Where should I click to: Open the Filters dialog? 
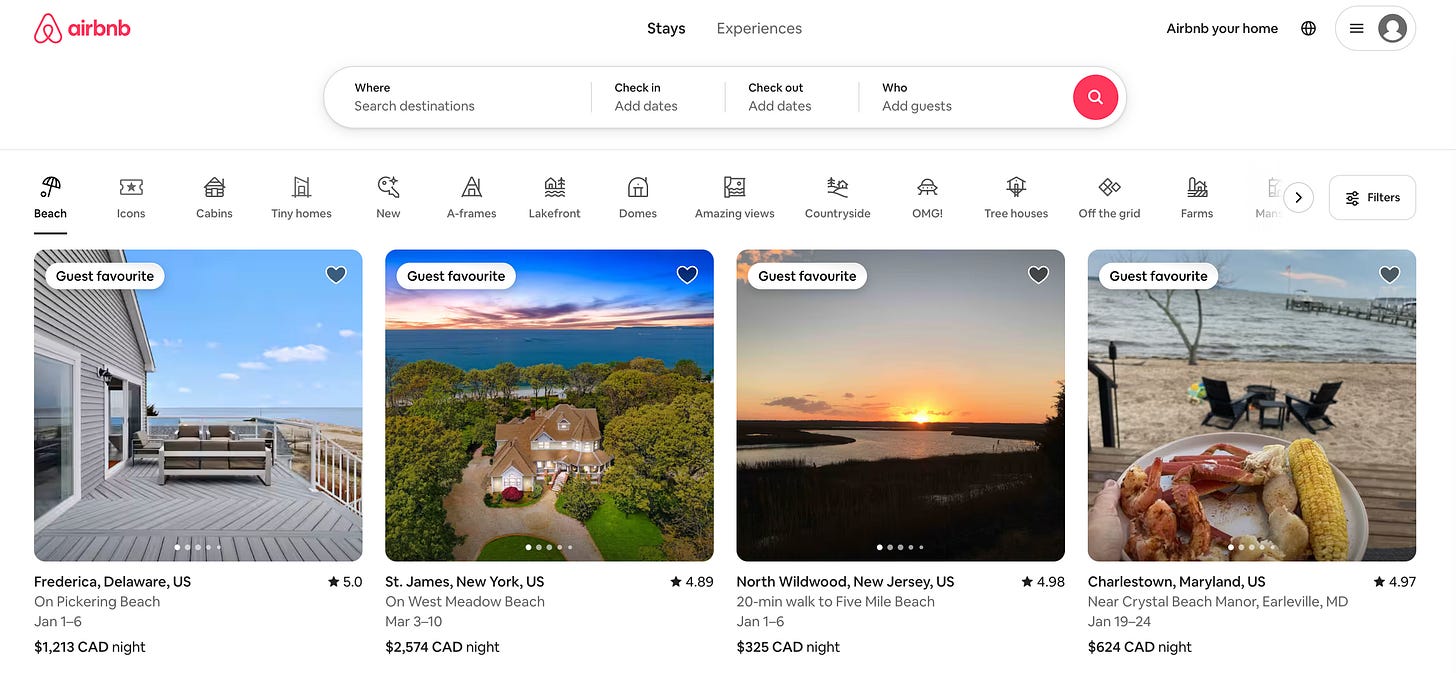[x=1371, y=197]
